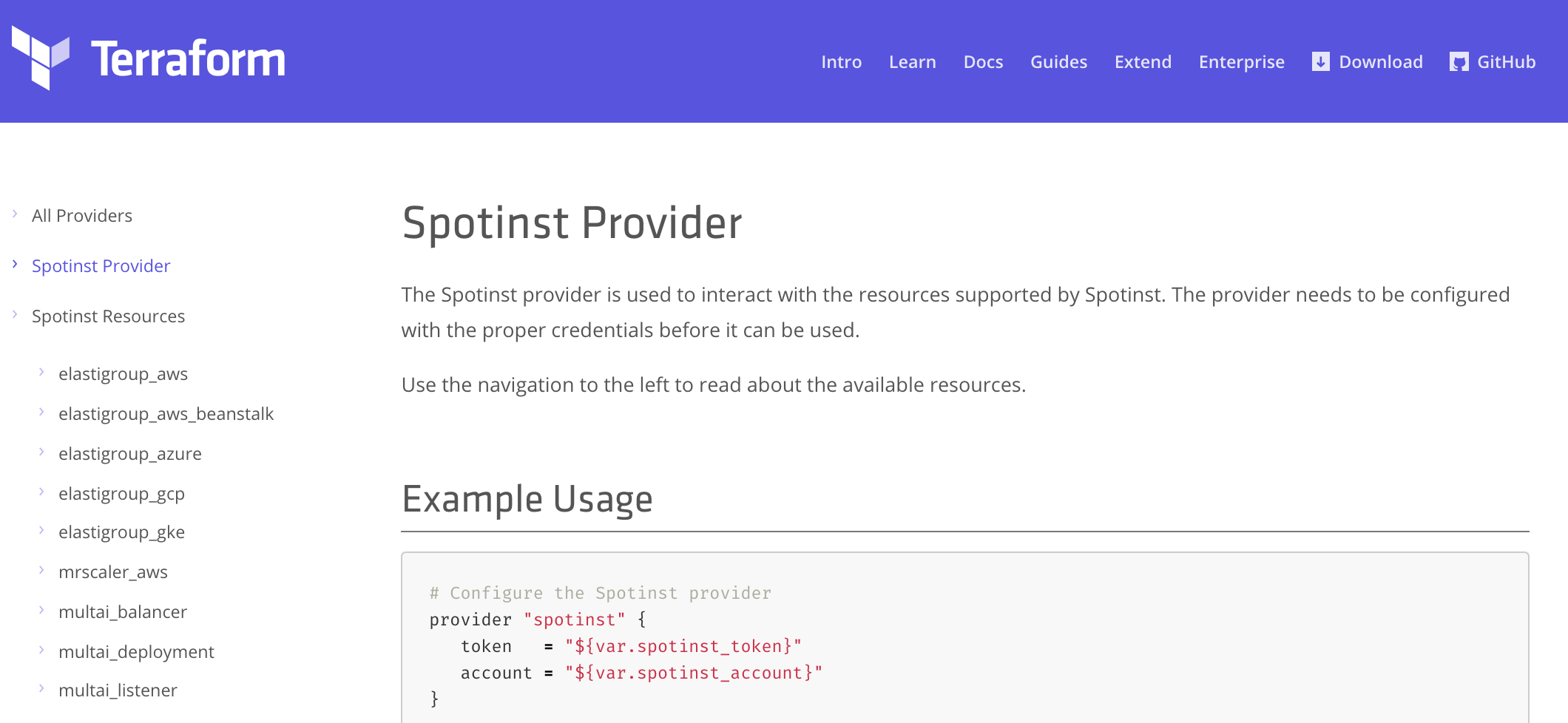
Task: Click the Terraform logo icon
Action: [41, 58]
